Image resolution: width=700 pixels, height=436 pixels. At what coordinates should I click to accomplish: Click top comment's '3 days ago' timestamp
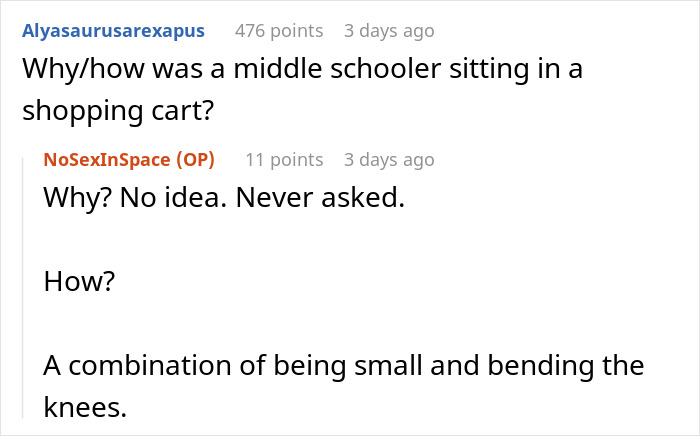tap(389, 31)
